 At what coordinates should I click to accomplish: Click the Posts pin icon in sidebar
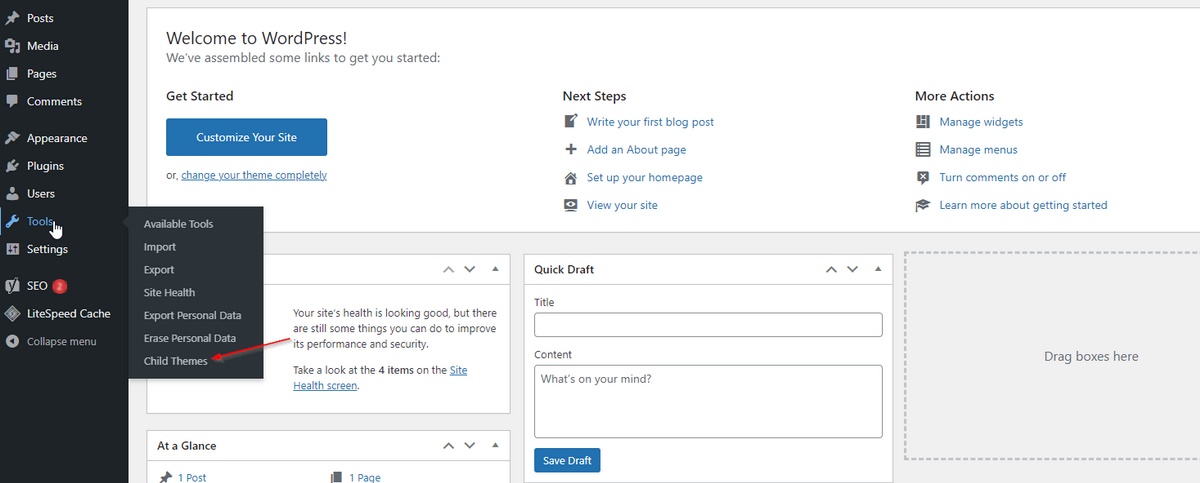pos(12,18)
